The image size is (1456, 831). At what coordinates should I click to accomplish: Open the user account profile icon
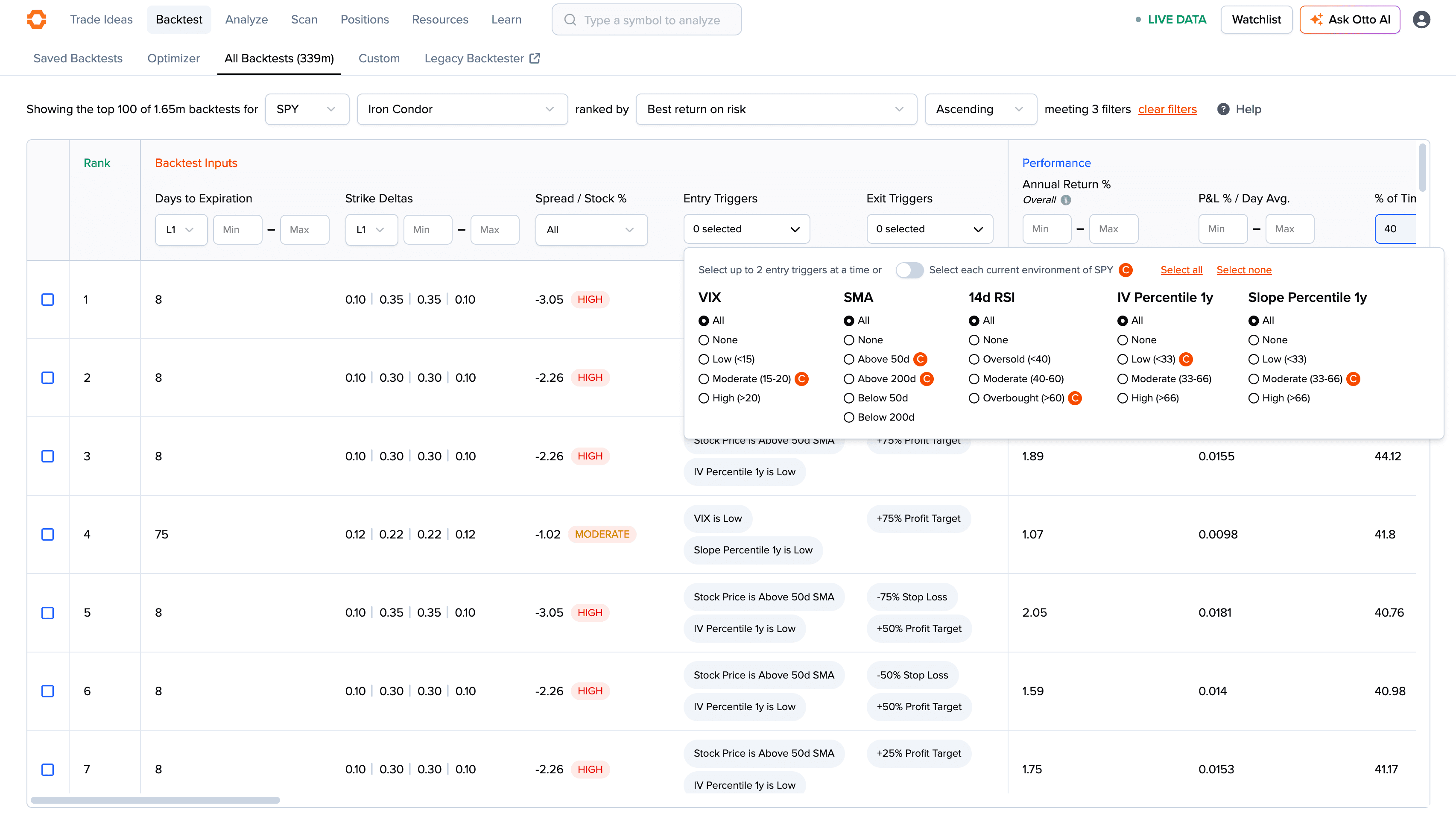click(1421, 19)
